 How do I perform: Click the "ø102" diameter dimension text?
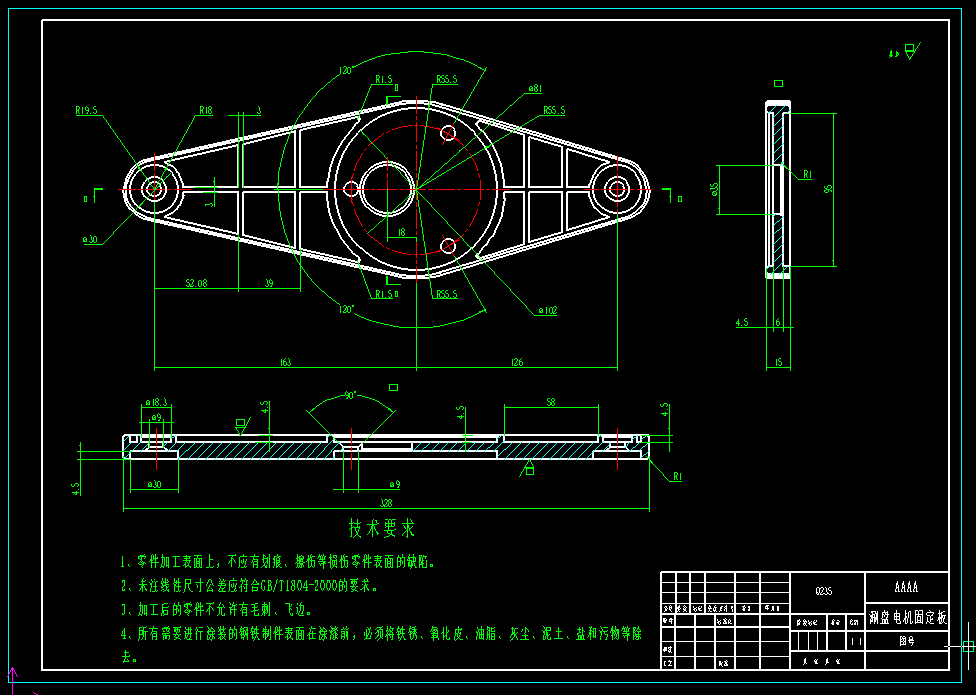[548, 310]
